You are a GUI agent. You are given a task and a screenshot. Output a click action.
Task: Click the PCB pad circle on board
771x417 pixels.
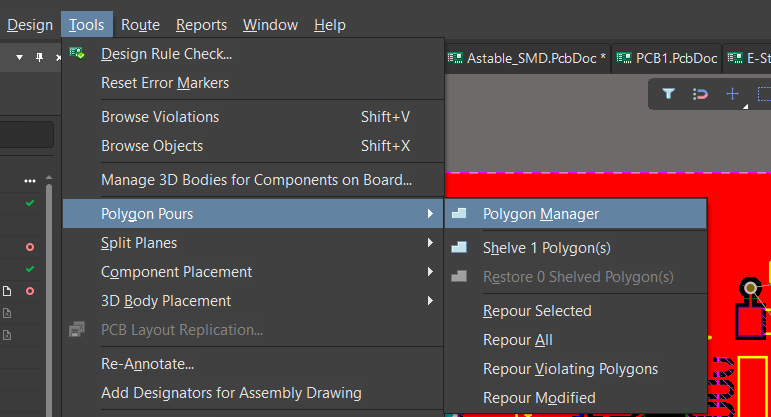coord(750,288)
